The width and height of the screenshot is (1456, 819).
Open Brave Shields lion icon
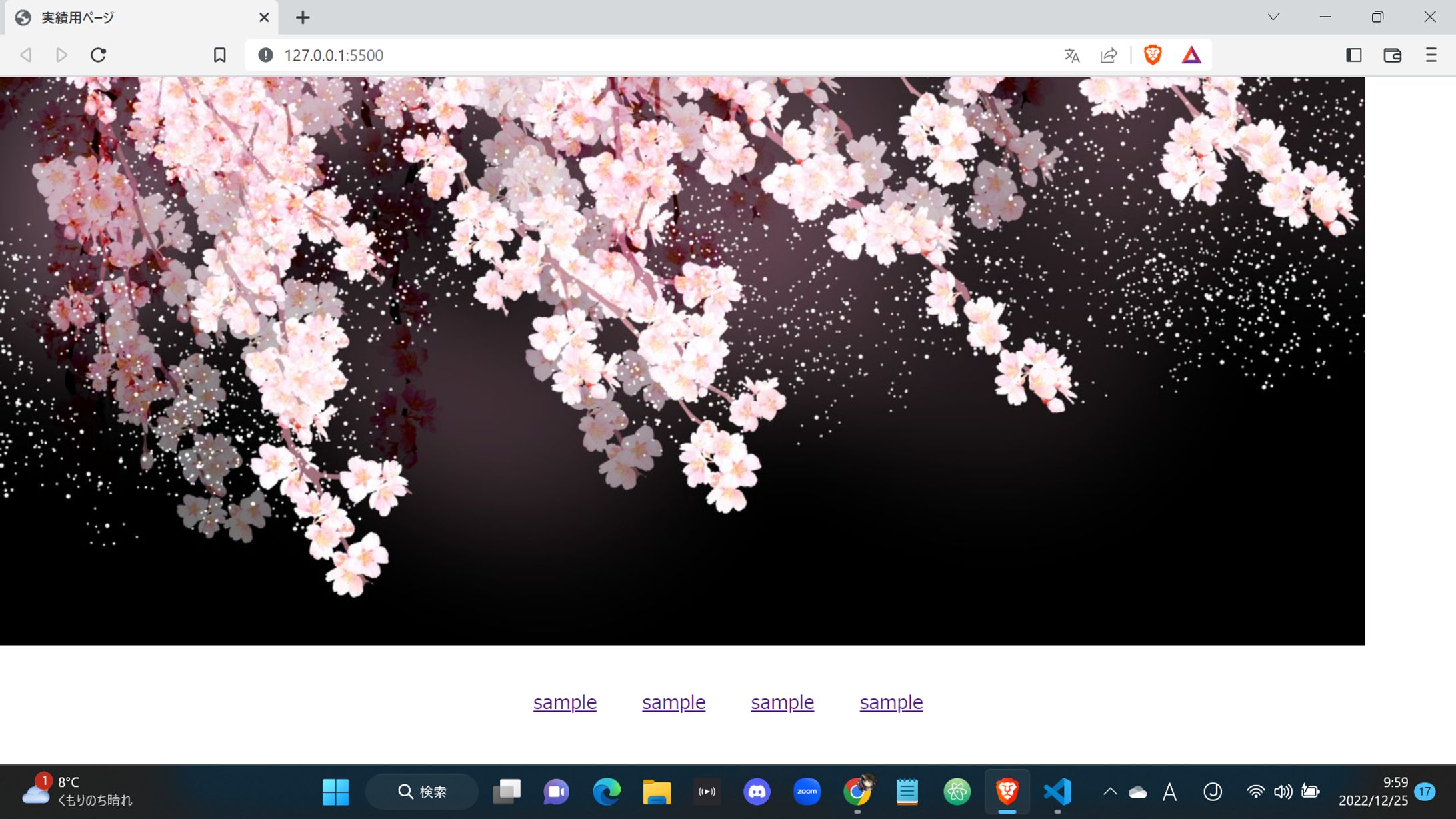pos(1153,55)
